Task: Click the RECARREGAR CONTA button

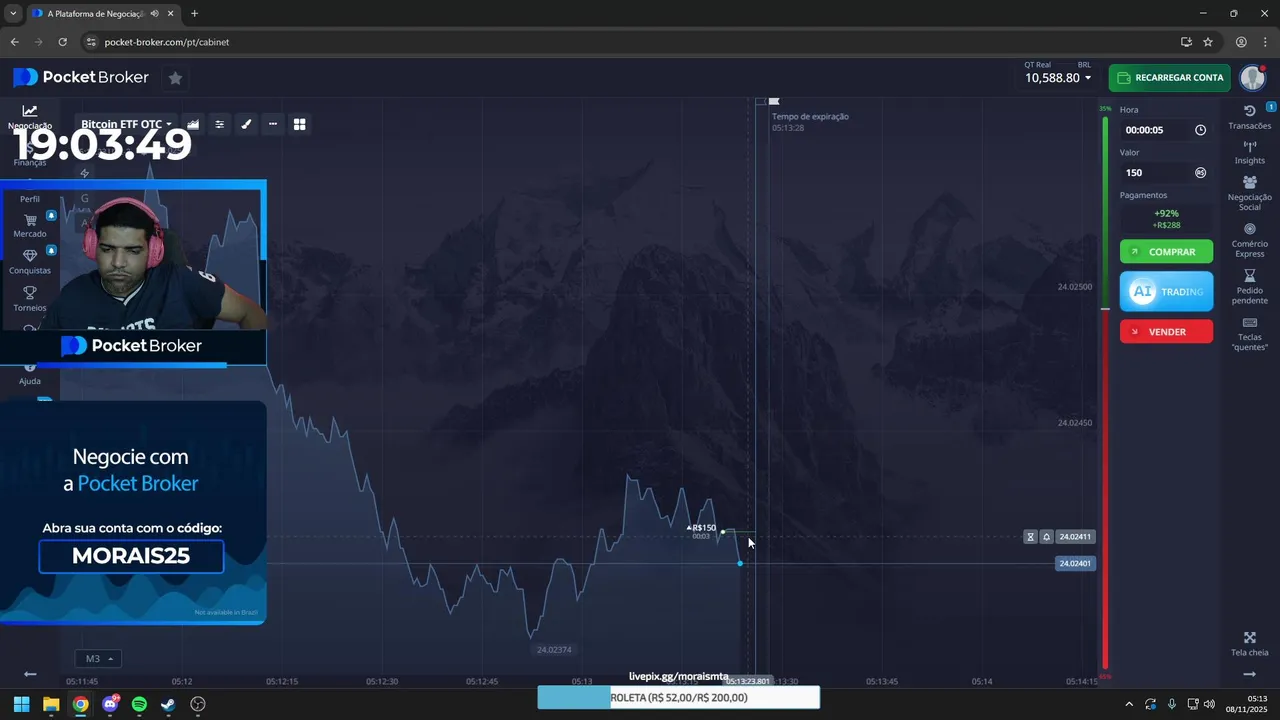Action: [1170, 78]
